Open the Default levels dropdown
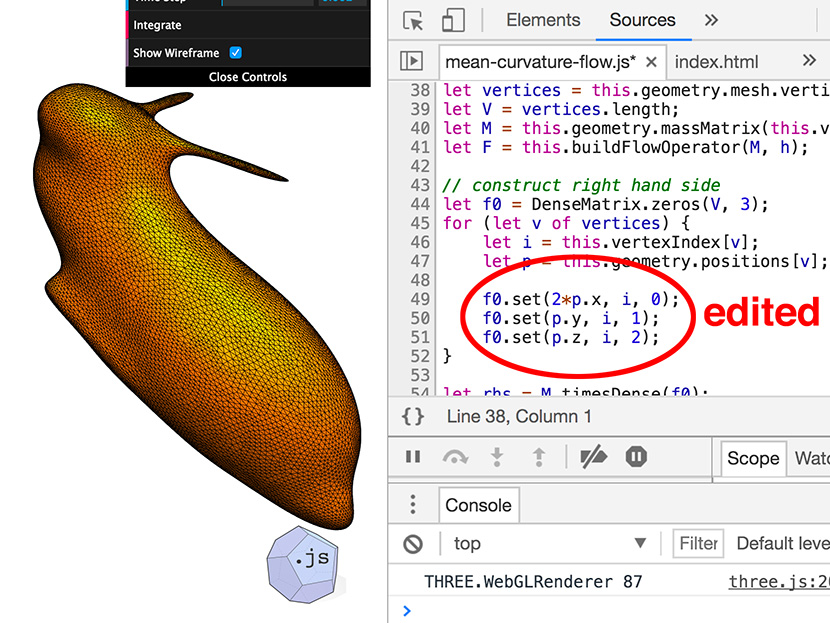Image resolution: width=830 pixels, height=623 pixels. (x=783, y=544)
